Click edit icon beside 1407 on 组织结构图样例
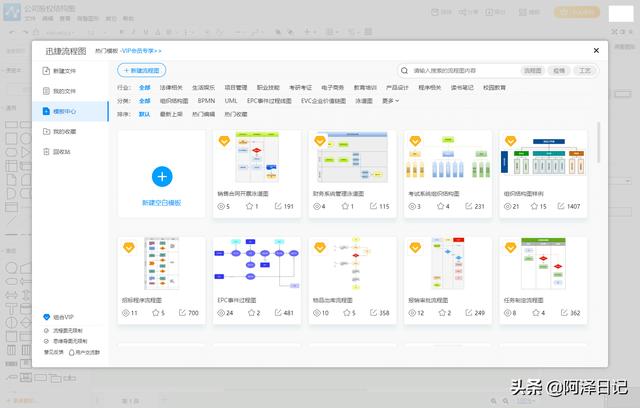This screenshot has width=640, height=408. (561, 206)
